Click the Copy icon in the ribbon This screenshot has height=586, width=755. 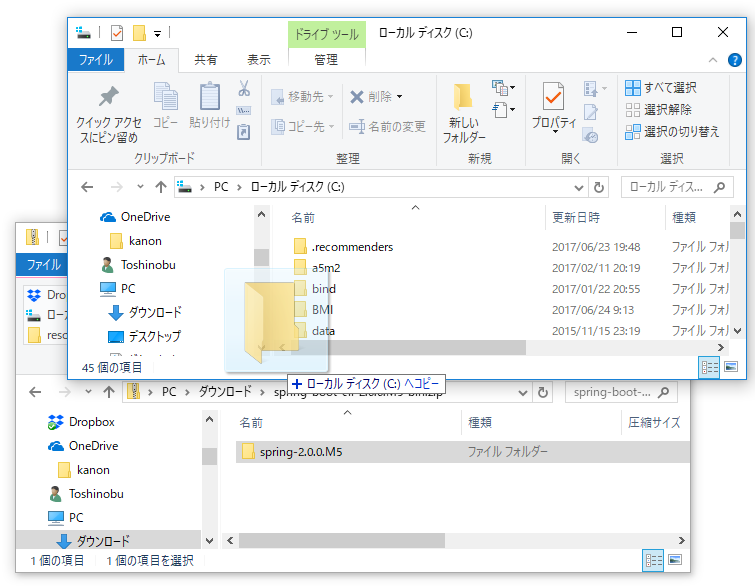tap(165, 106)
